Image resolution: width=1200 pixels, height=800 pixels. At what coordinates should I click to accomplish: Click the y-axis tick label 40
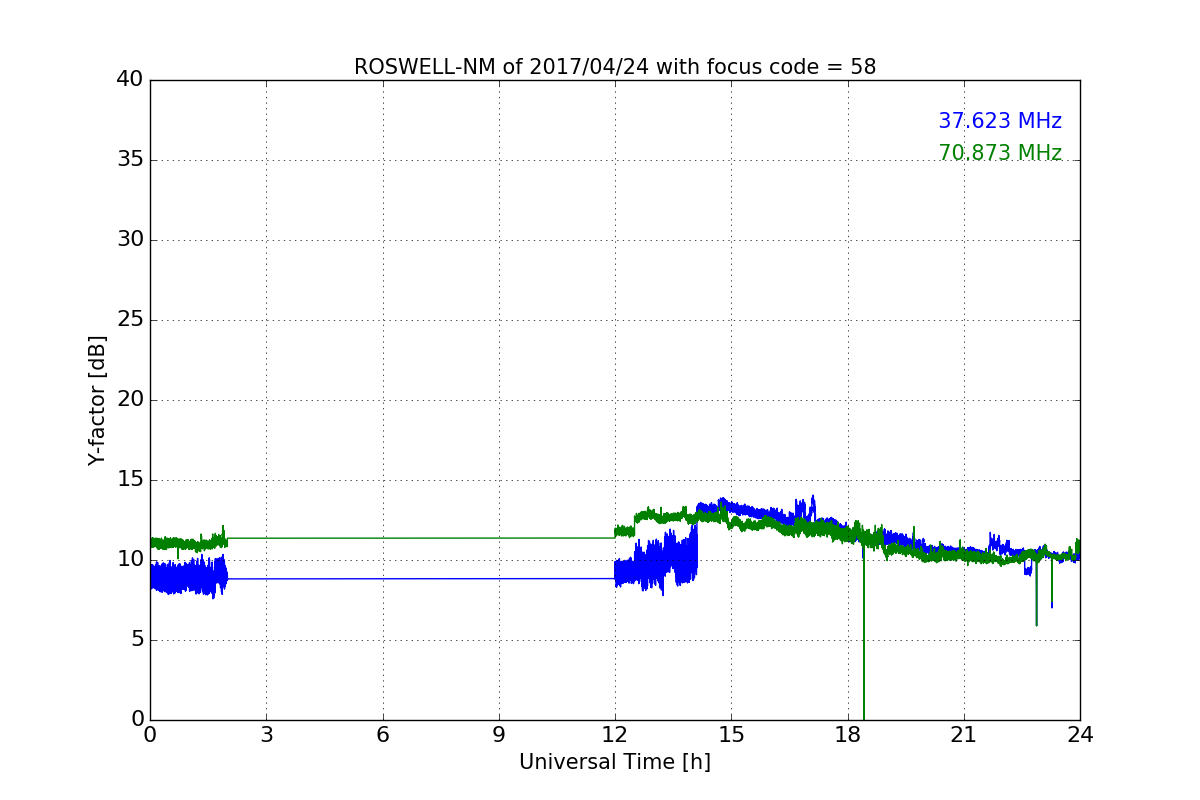(130, 80)
